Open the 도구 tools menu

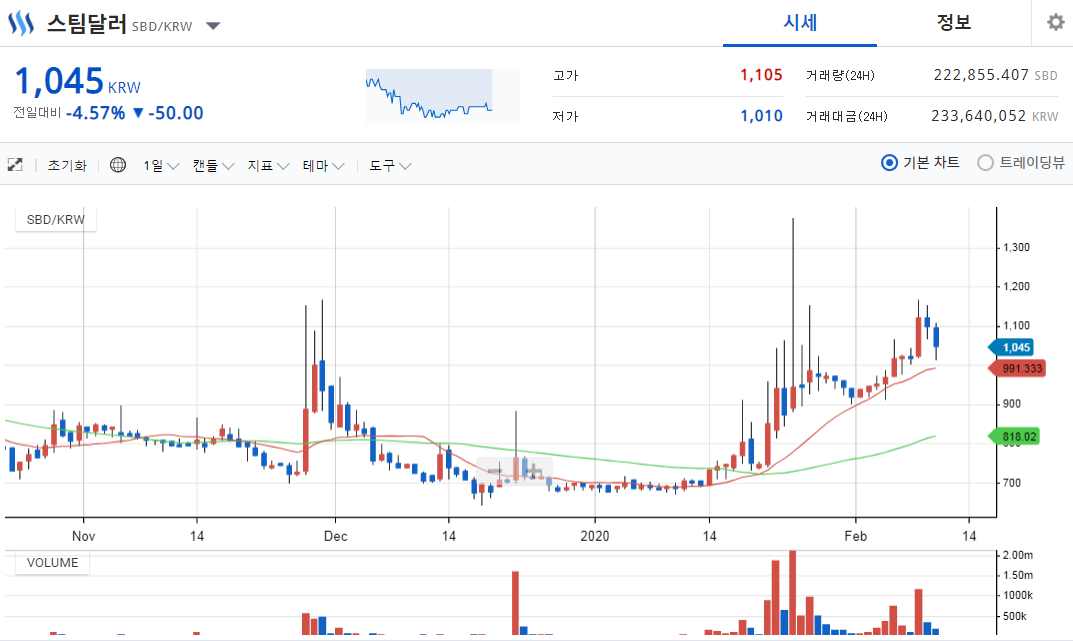click(x=390, y=166)
